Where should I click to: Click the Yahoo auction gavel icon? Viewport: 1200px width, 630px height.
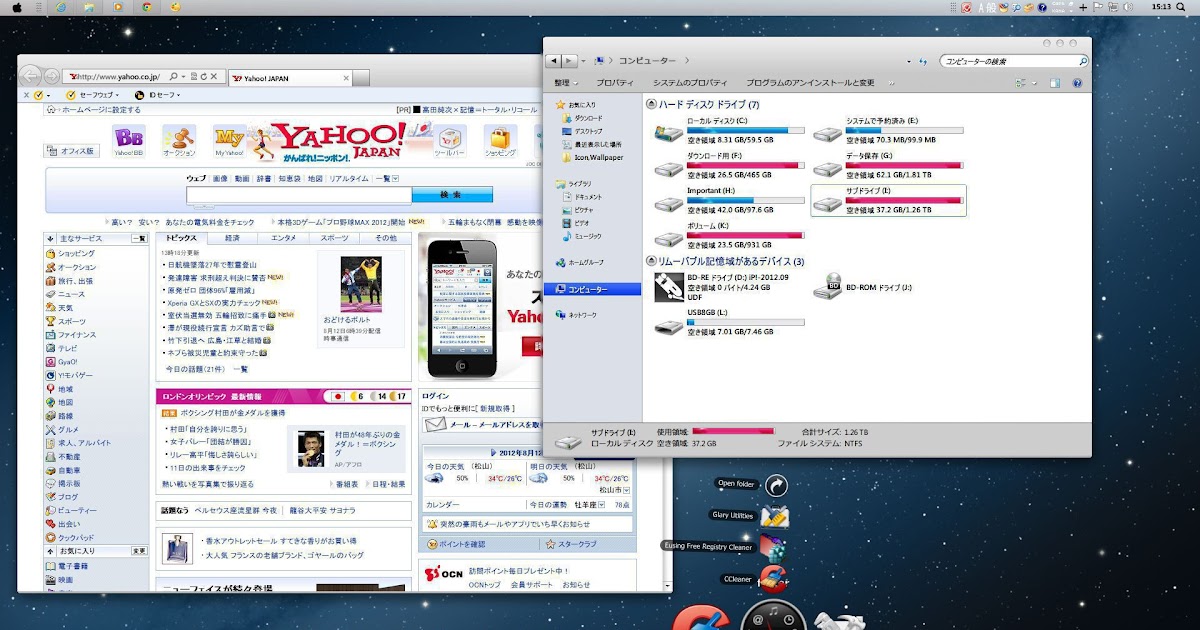(x=179, y=141)
